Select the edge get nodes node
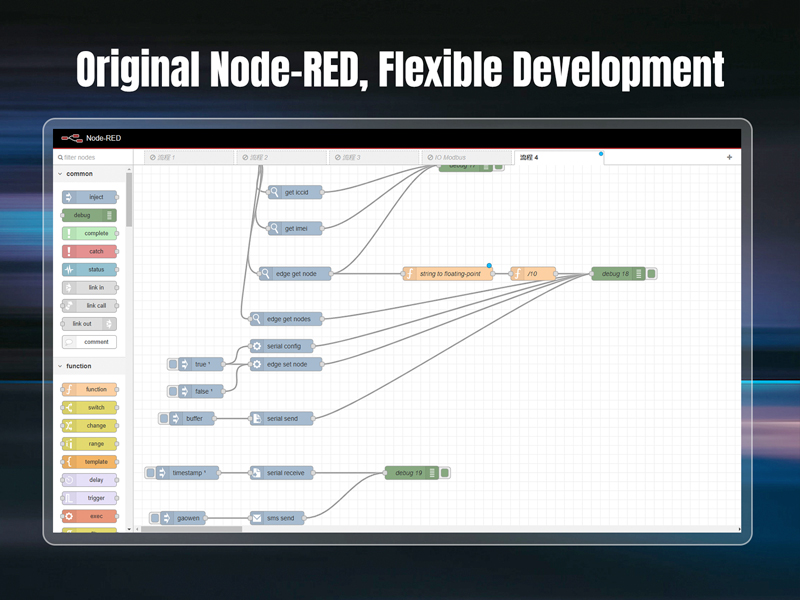 [286, 319]
